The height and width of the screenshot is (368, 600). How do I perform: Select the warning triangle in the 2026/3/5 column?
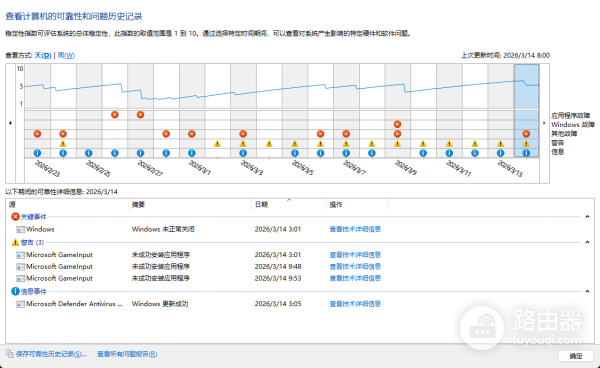pyautogui.click(x=295, y=144)
